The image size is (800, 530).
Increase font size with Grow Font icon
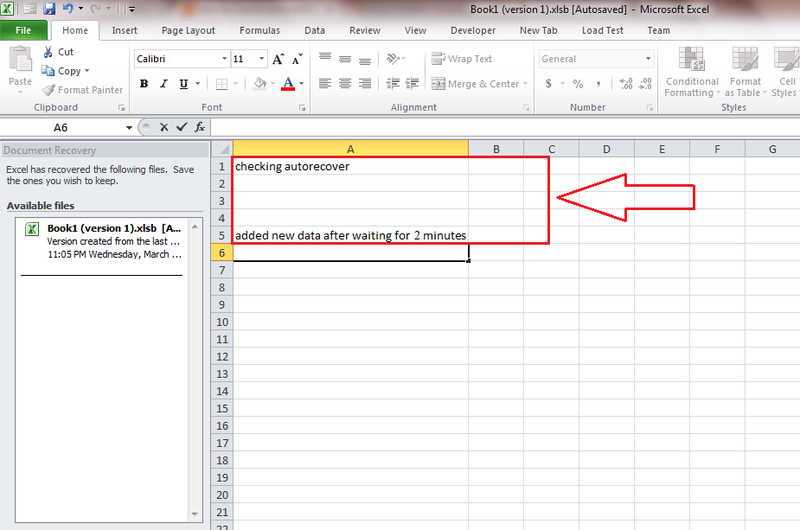tap(278, 59)
